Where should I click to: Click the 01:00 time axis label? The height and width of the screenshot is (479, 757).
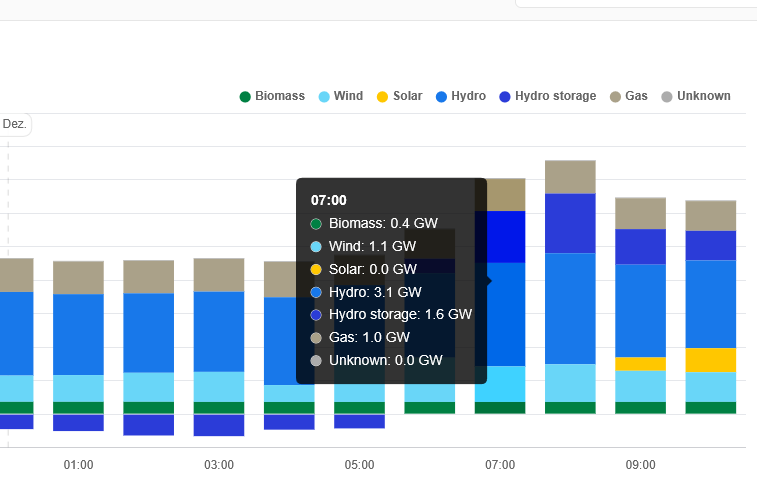tap(78, 465)
